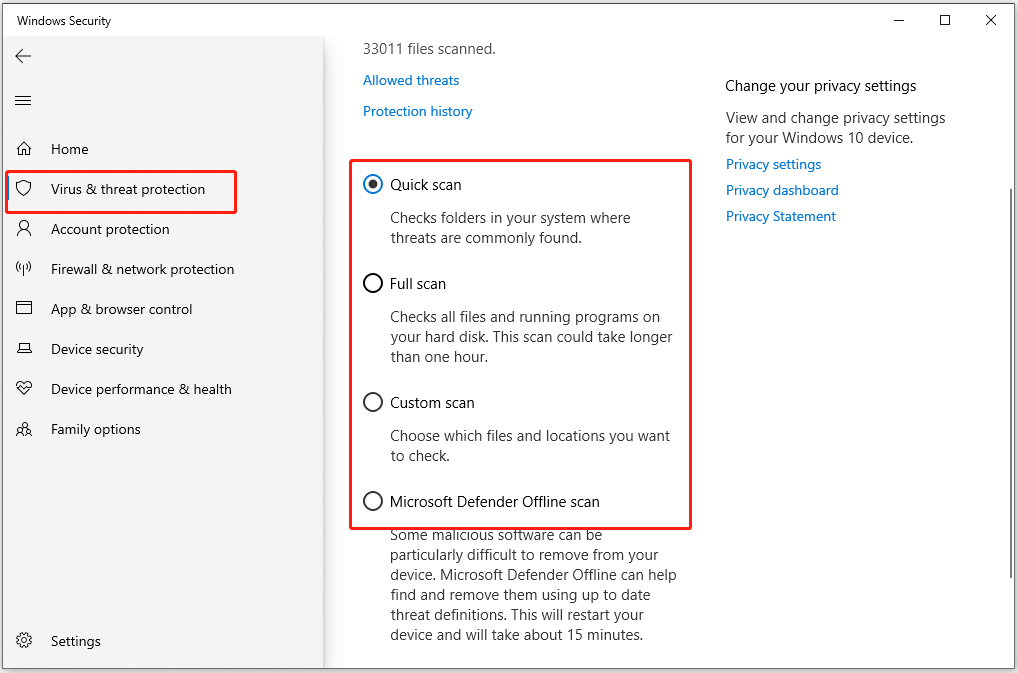Image resolution: width=1018 pixels, height=673 pixels.
Task: Click the Virus & threat protection shield icon
Action: (x=24, y=189)
